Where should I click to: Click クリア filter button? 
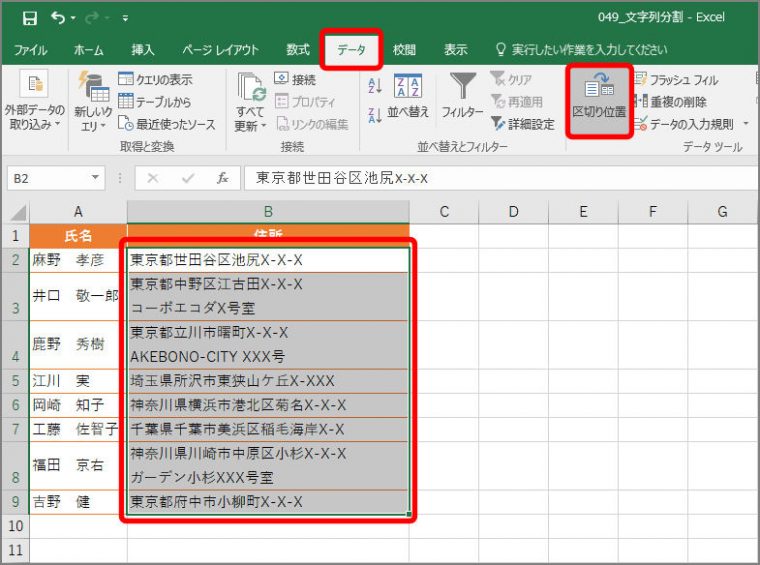(x=511, y=79)
